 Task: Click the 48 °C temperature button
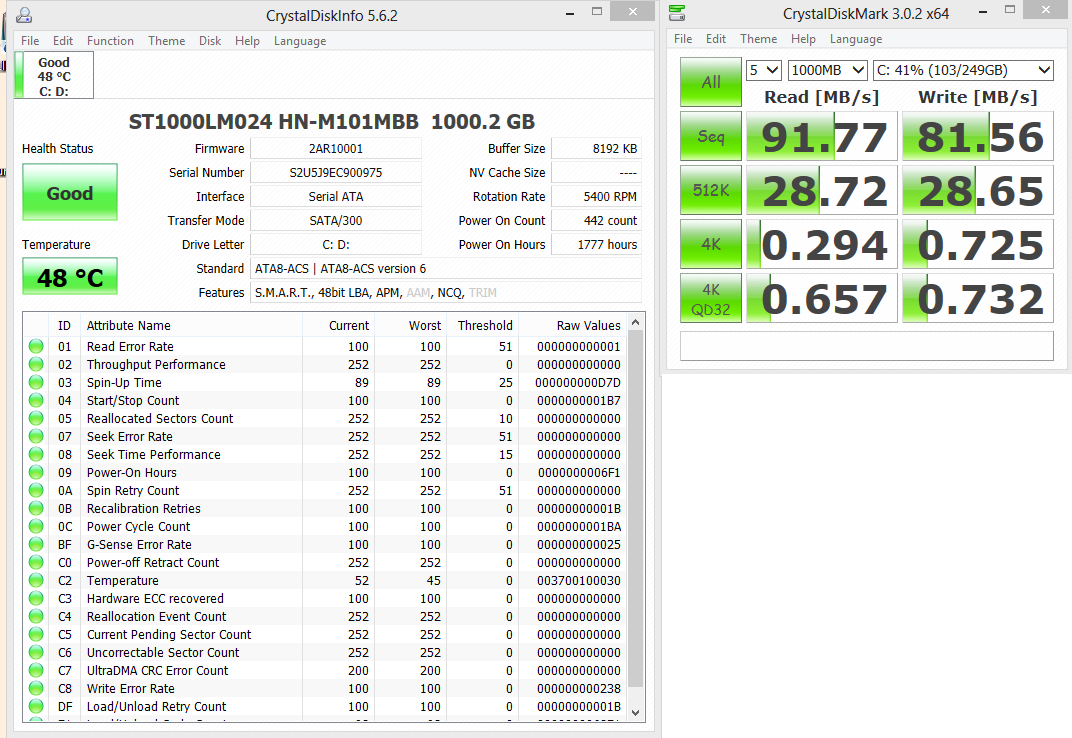click(70, 276)
